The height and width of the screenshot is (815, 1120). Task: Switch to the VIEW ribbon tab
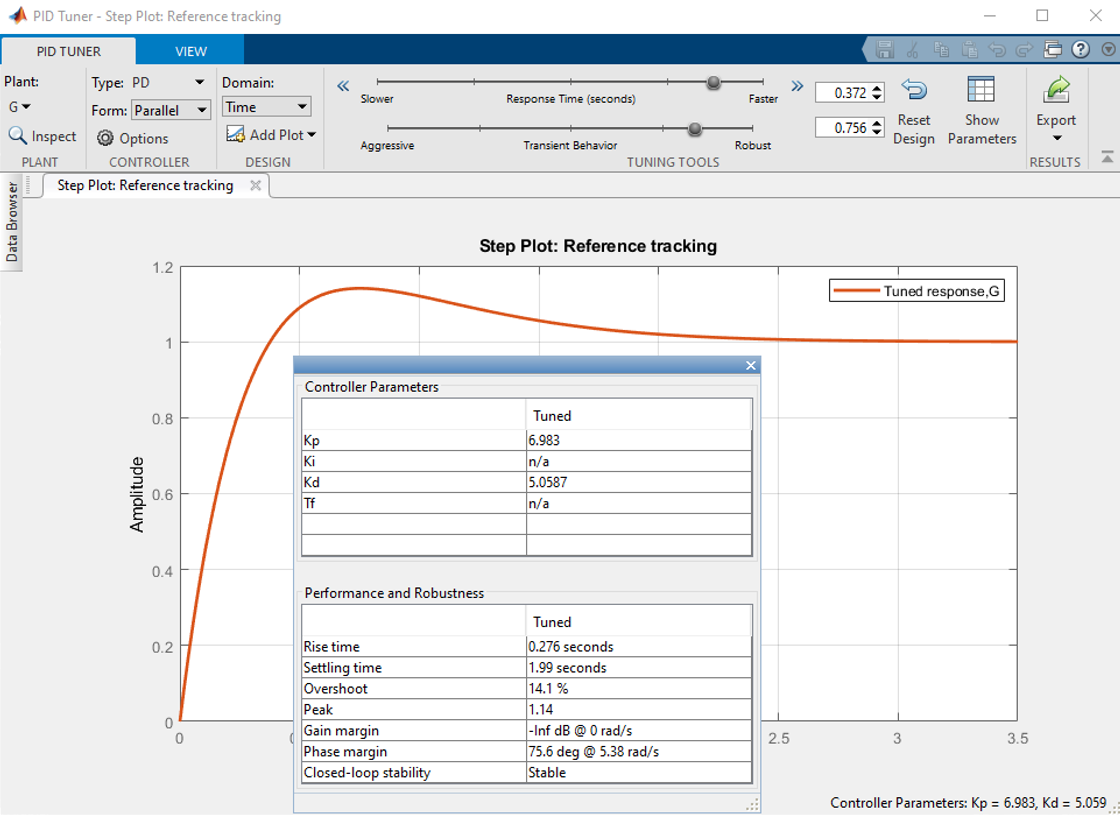pyautogui.click(x=191, y=51)
